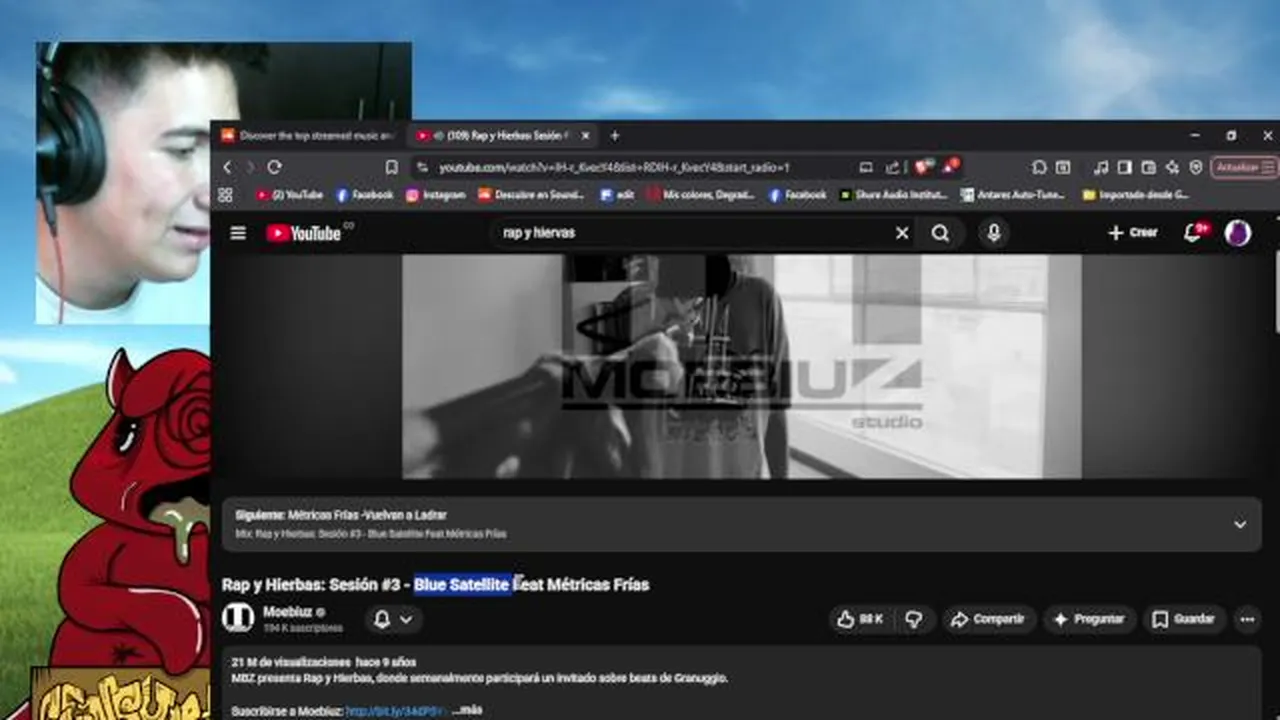
Task: Open a new browser tab with plus
Action: [x=615, y=136]
